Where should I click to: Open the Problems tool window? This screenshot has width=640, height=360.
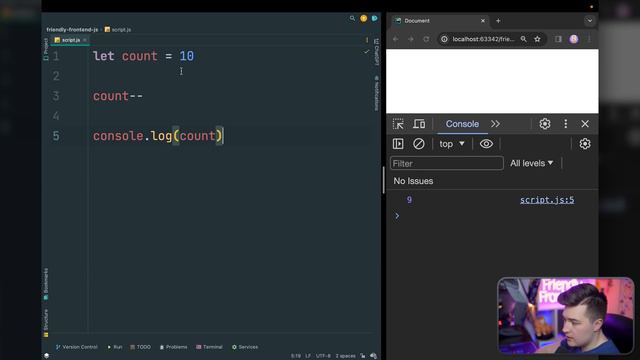point(173,347)
